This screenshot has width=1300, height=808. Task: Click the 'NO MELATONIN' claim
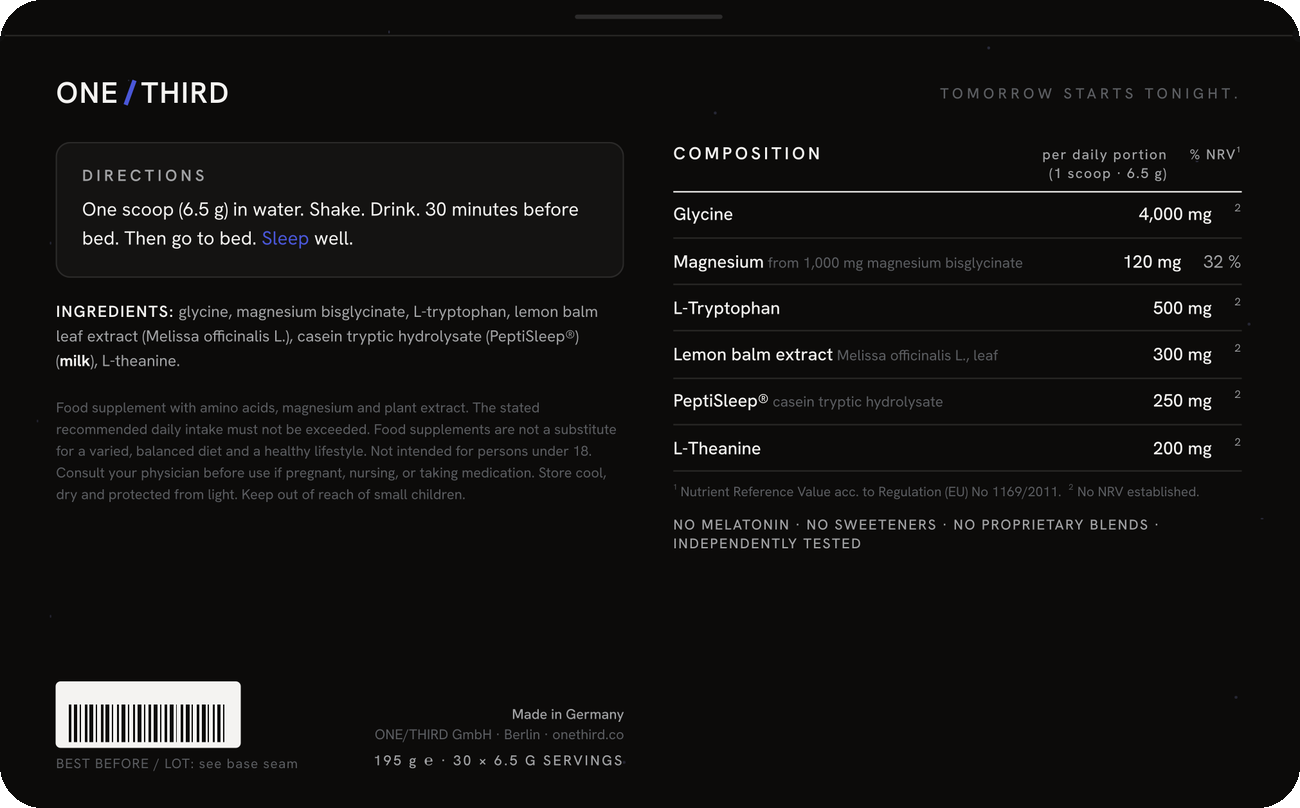pyautogui.click(x=730, y=525)
